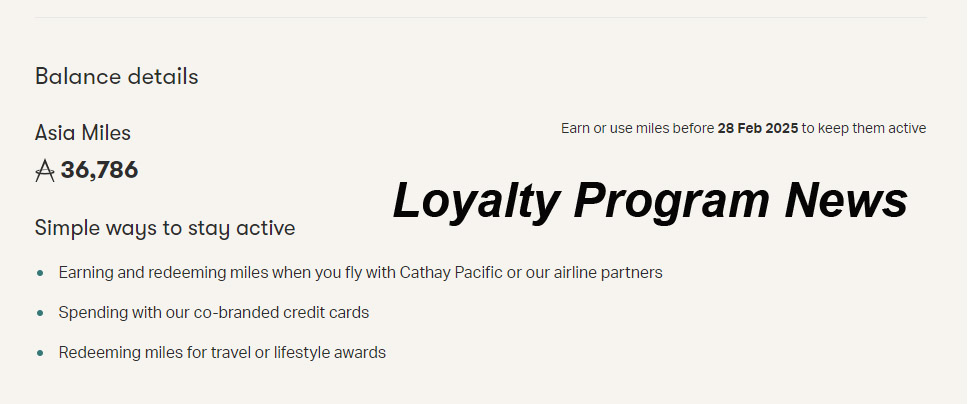
Task: Click the 'Earn or use miles before' text
Action: click(637, 128)
